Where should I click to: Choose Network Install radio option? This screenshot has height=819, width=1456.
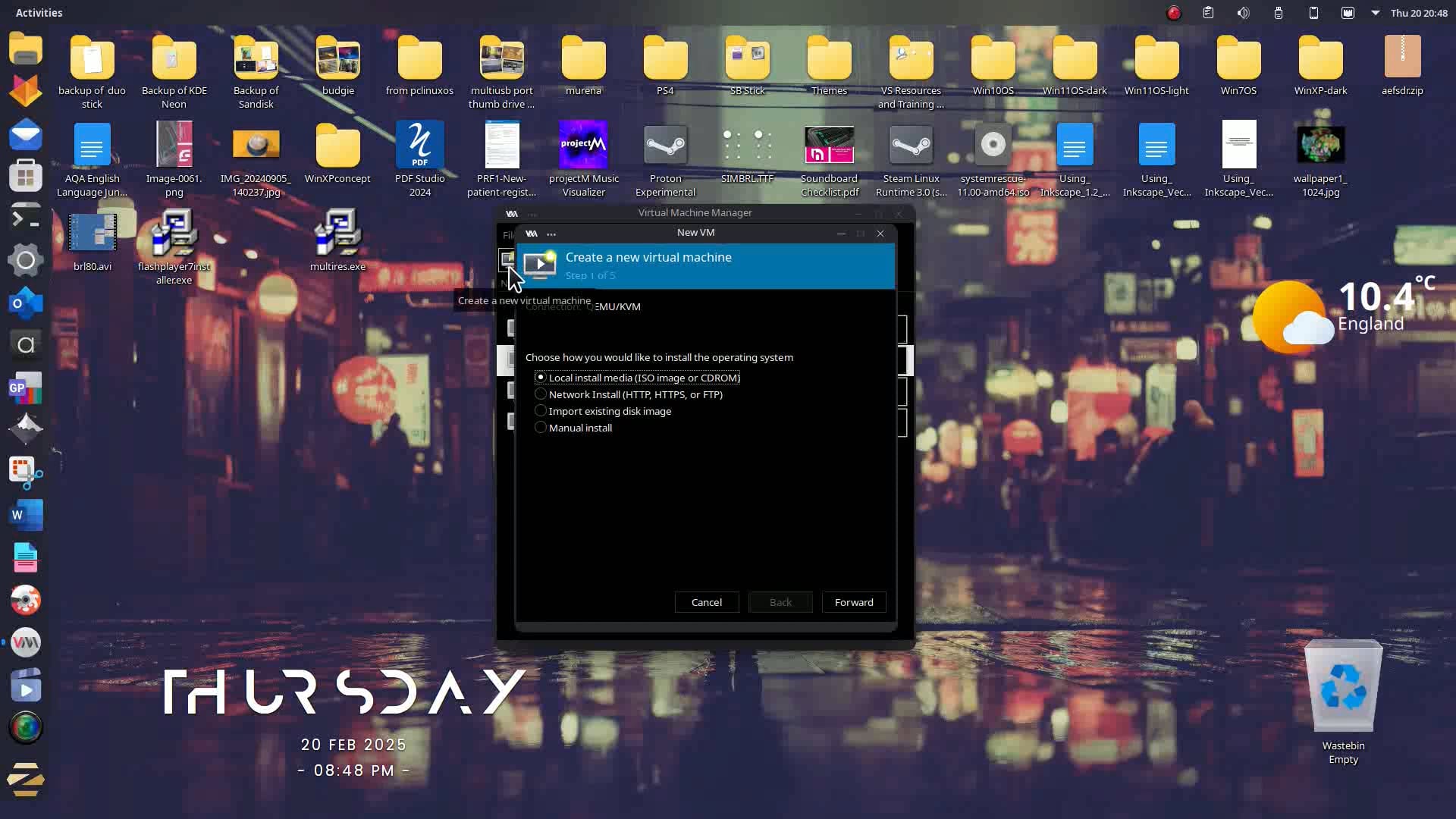[x=541, y=394]
